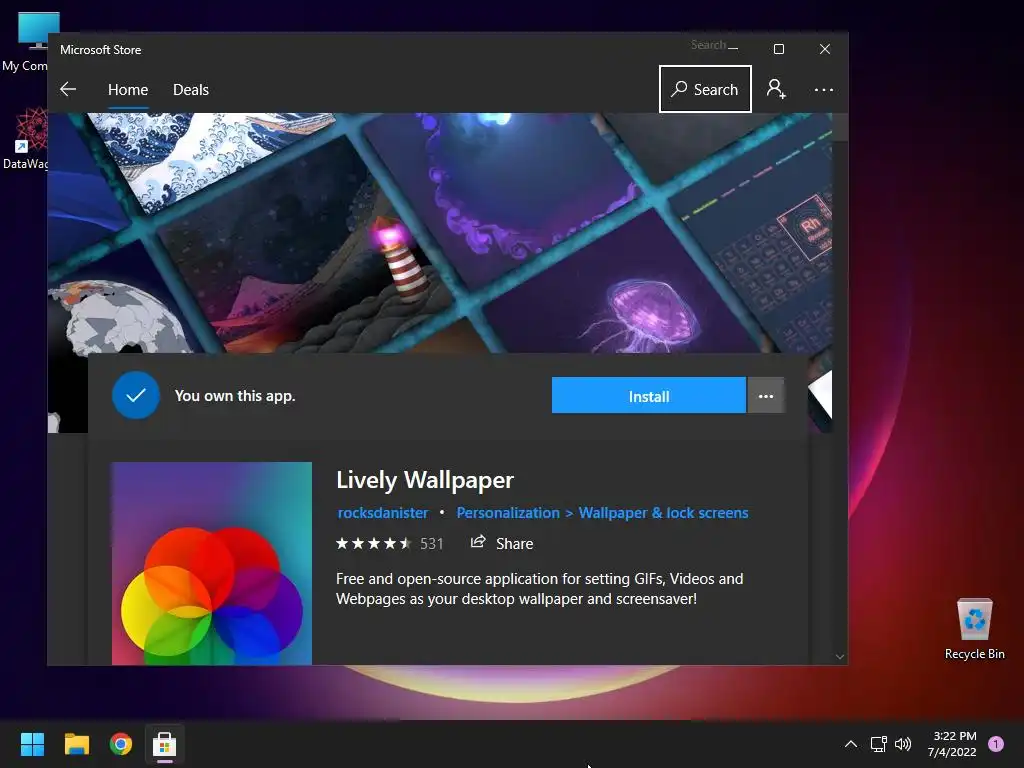This screenshot has width=1024, height=768.
Task: Click the Search button in the Store
Action: click(705, 89)
